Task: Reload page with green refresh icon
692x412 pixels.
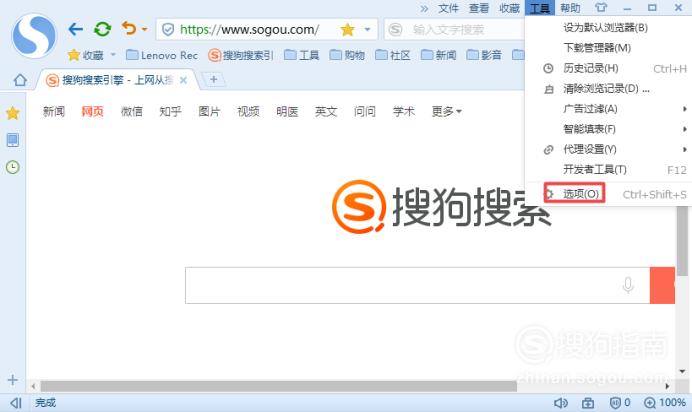Action: pos(102,30)
